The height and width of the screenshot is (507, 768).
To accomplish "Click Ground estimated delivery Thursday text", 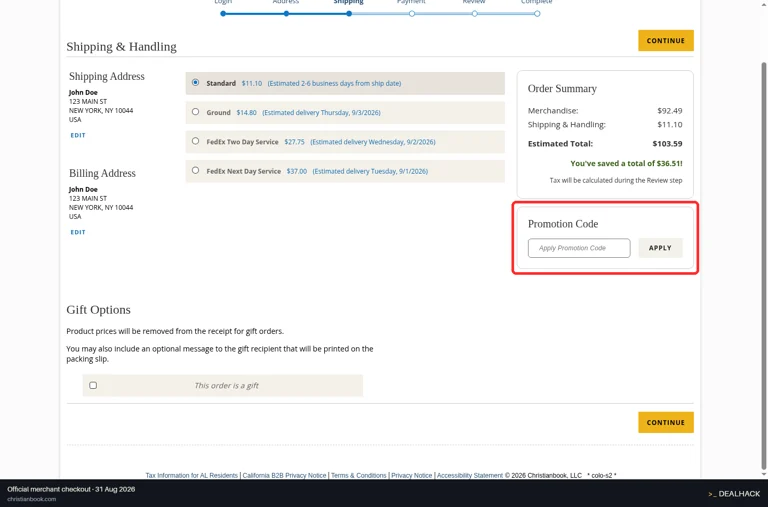I will [321, 113].
